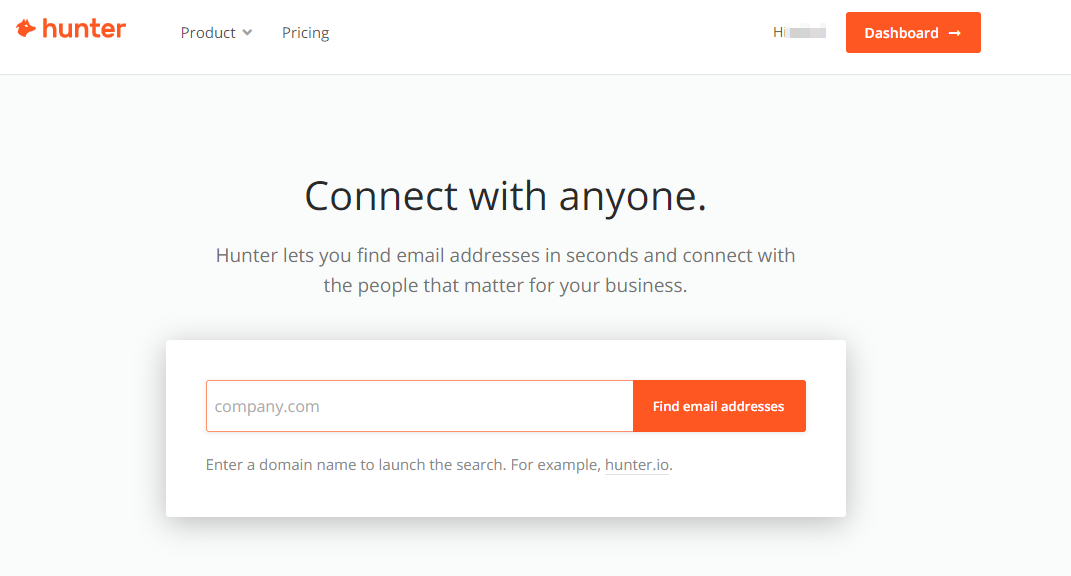Click the "Connect with anyone." heading

(x=505, y=196)
